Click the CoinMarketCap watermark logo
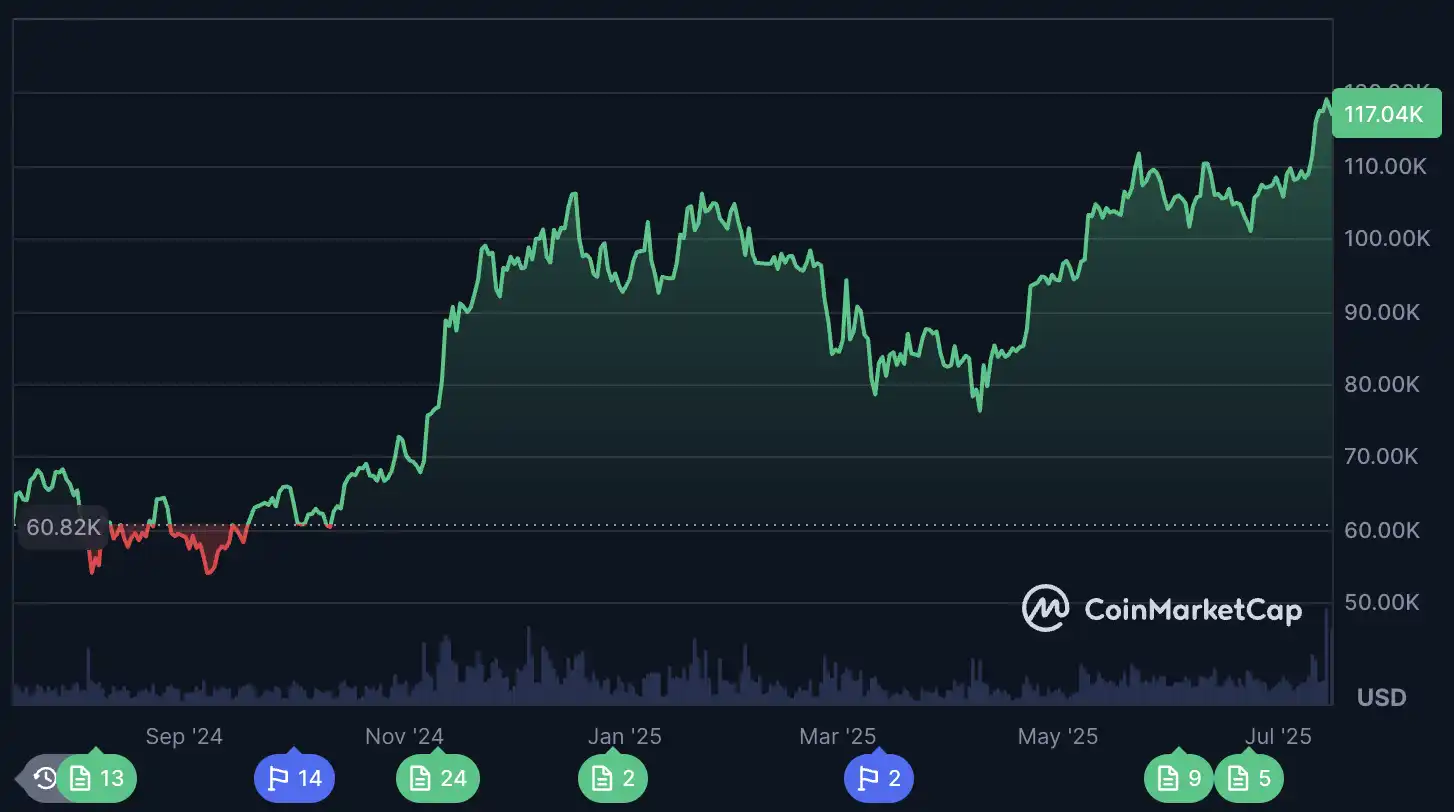The width and height of the screenshot is (1454, 812). (1162, 609)
